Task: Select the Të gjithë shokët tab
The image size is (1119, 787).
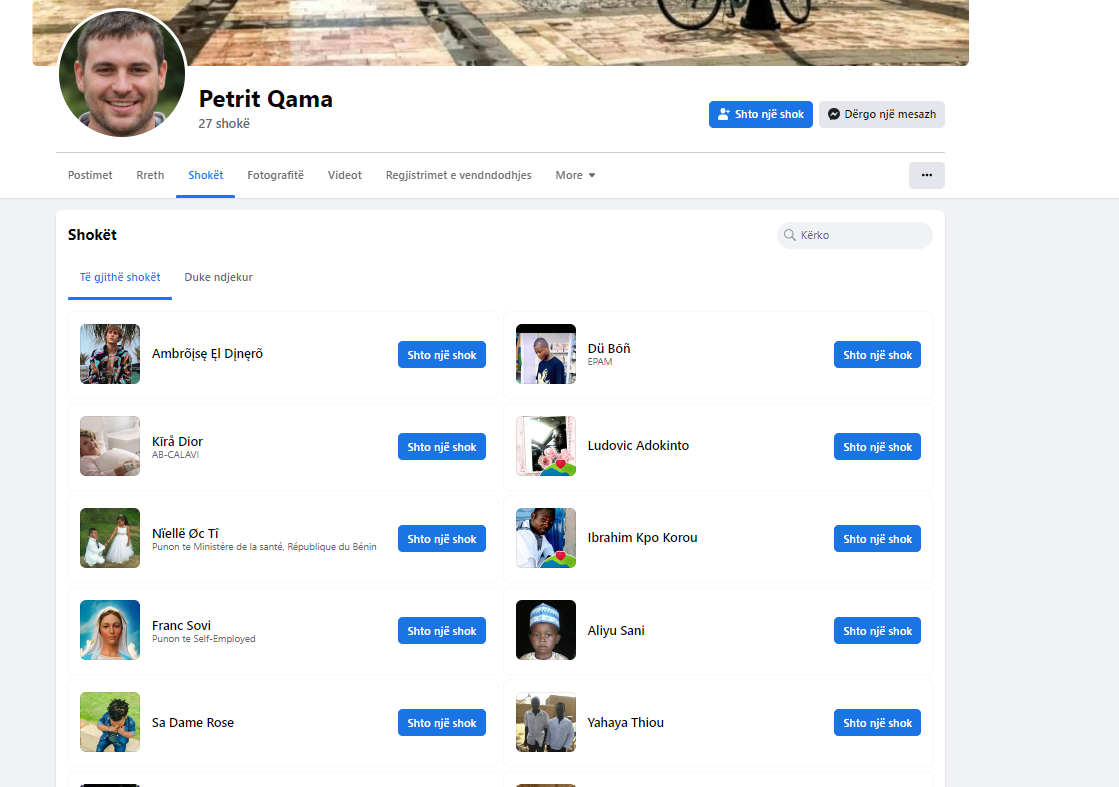Action: click(120, 277)
